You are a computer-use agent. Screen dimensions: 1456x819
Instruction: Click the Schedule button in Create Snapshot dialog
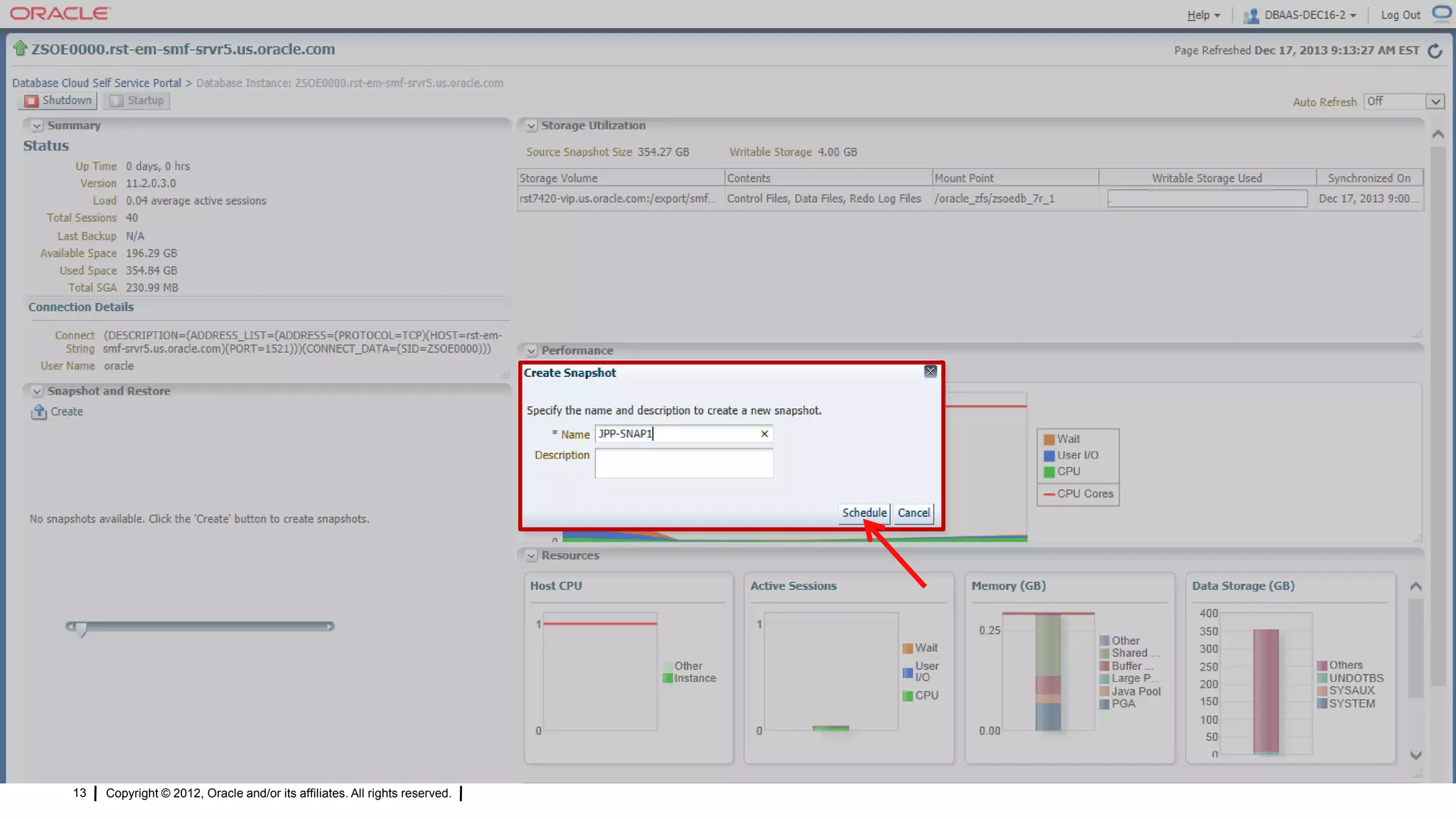tap(864, 513)
